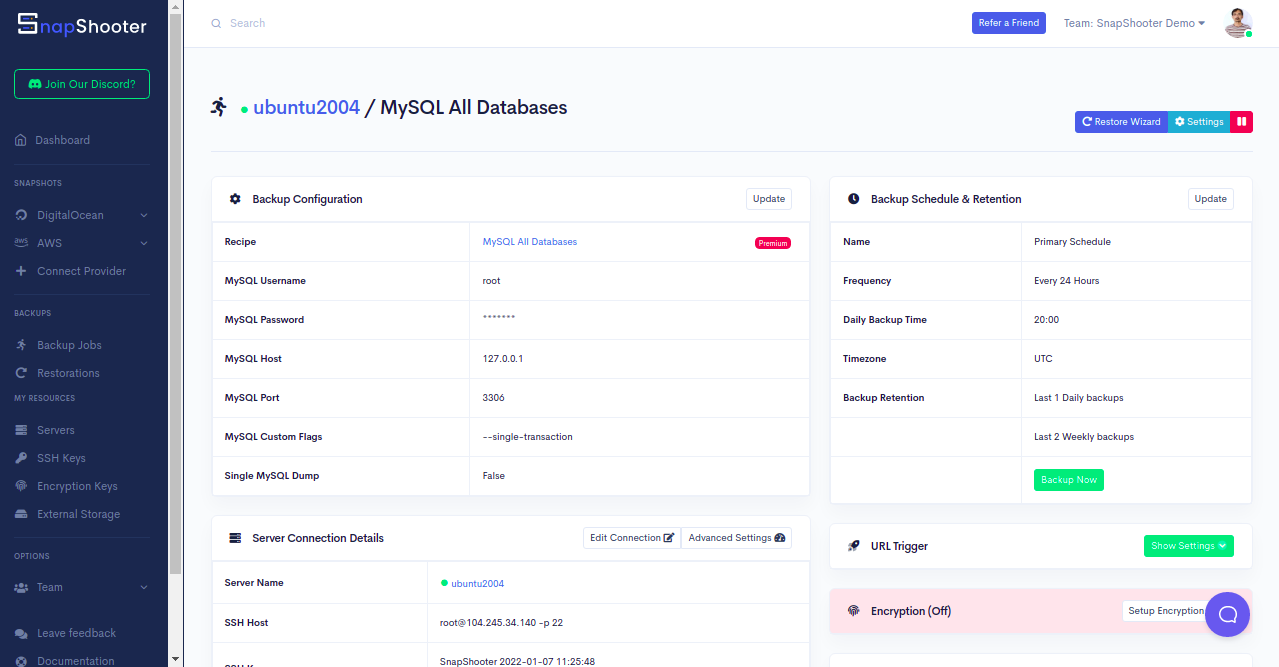Click the DigitalOcean provider icon

21,215
